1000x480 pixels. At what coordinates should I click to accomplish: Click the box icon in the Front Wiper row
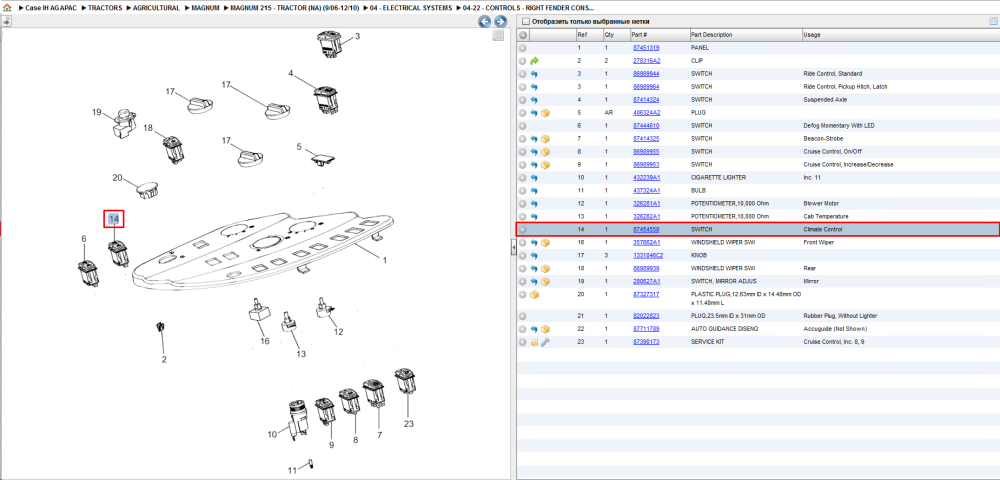545,243
